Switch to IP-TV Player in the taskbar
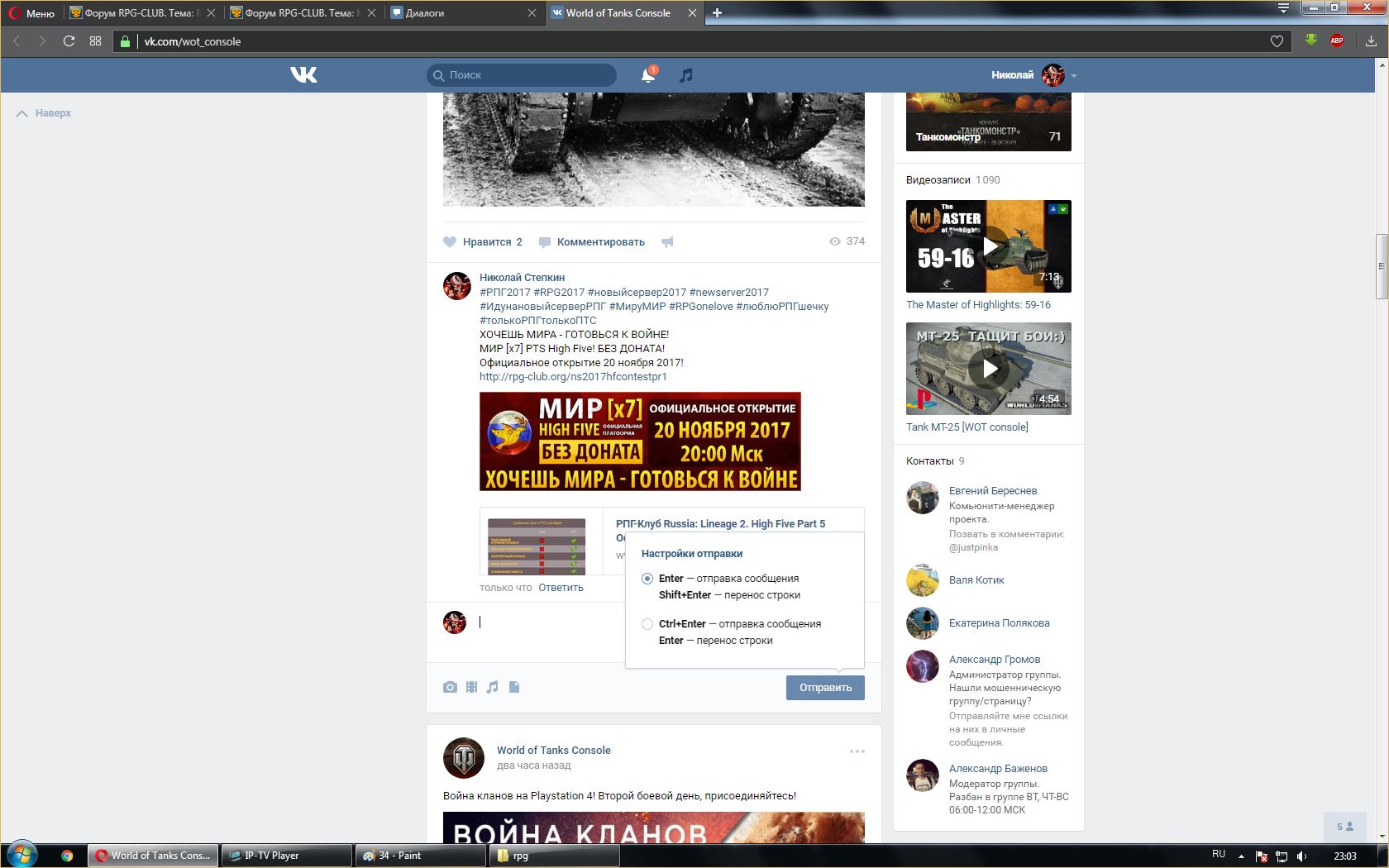 click(287, 856)
